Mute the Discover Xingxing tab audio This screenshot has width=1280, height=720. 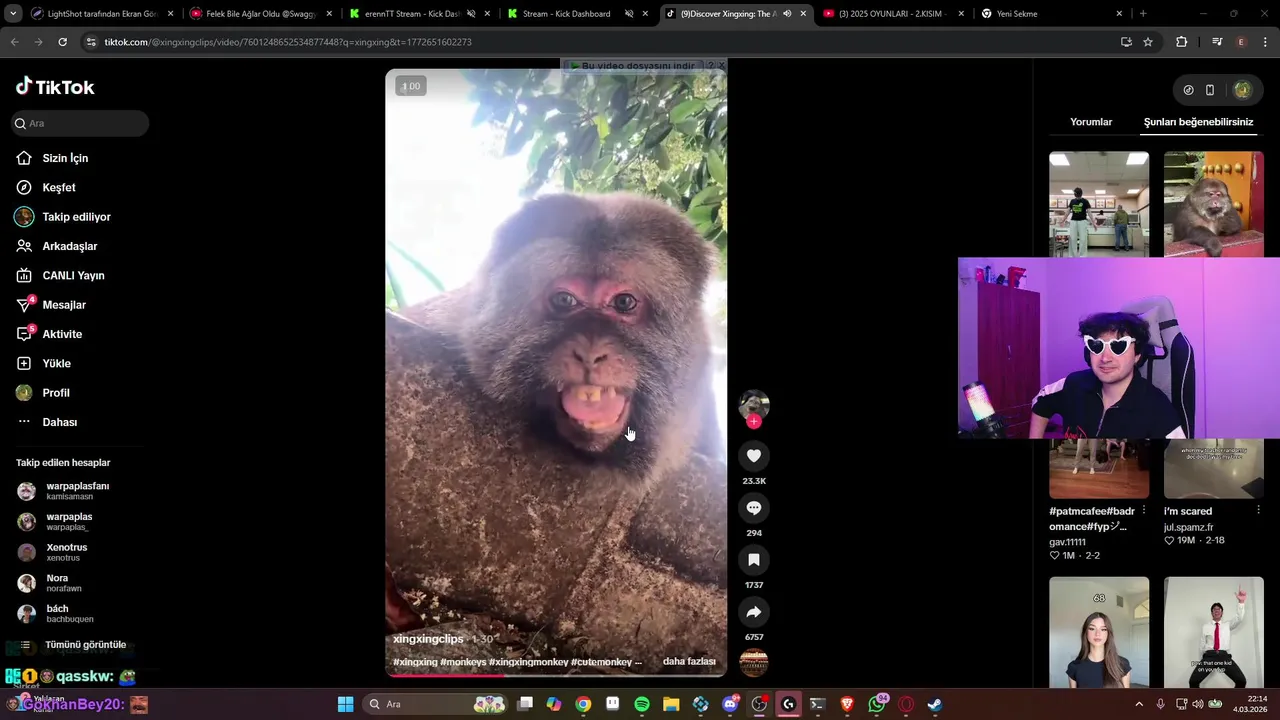pyautogui.click(x=787, y=14)
